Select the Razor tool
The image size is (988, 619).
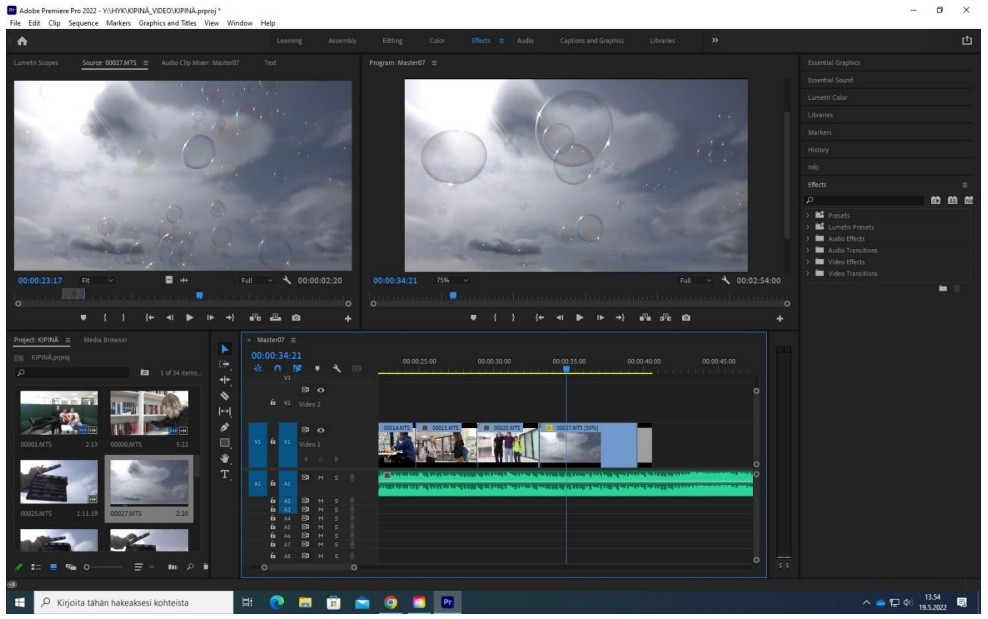(225, 396)
